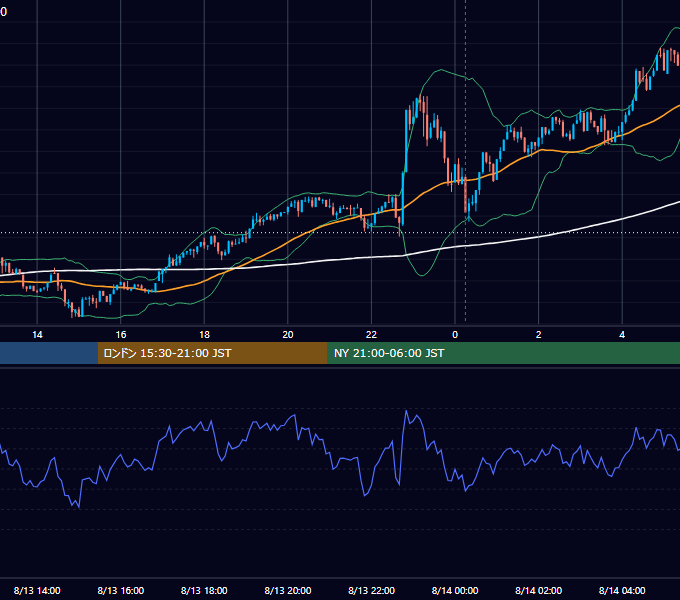Viewport: 680px width, 600px height.
Task: Click the '8/14 04:00' date label
Action: (x=622, y=590)
